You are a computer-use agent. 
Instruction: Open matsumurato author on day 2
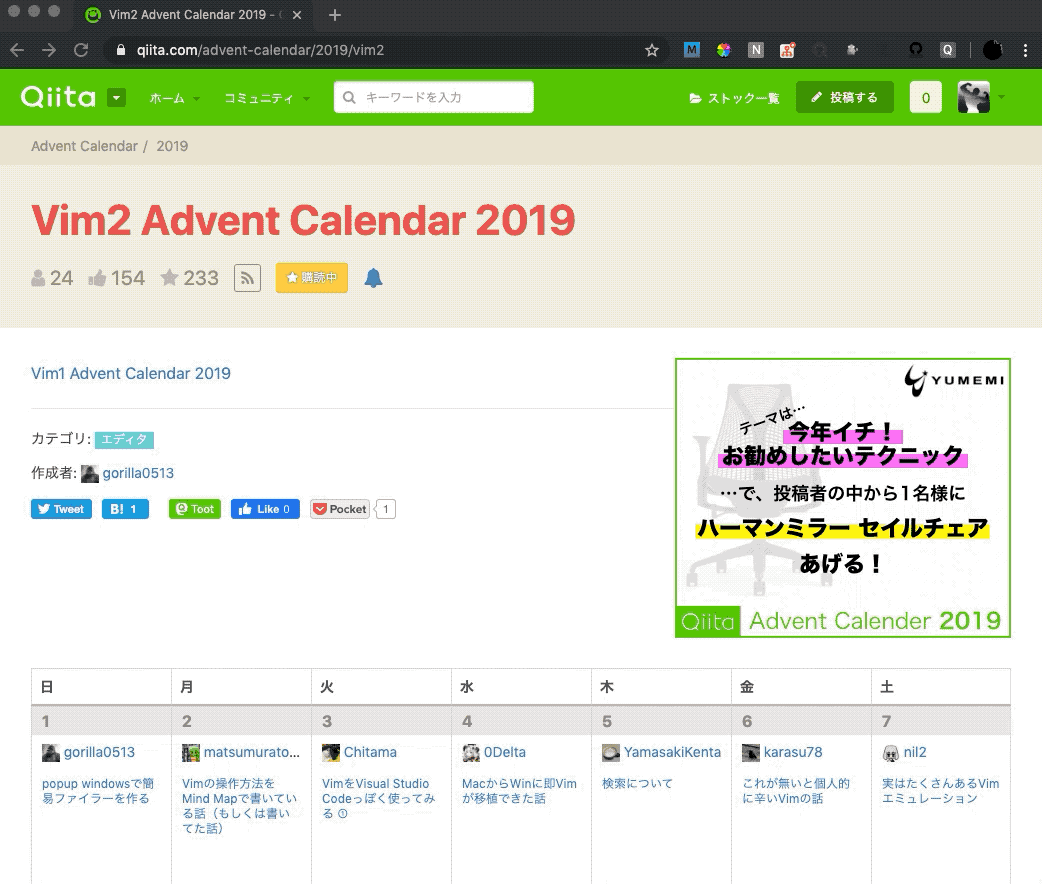pos(251,752)
